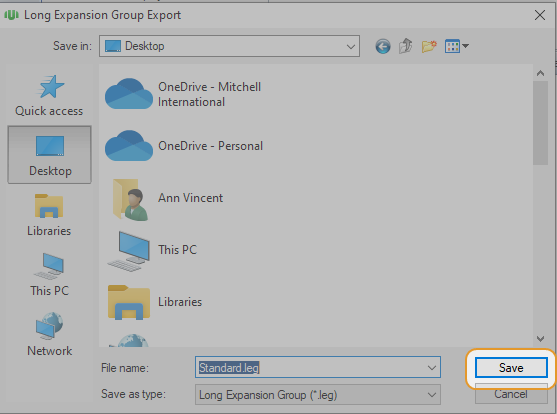The image size is (557, 414).
Task: Go up one folder level
Action: pyautogui.click(x=406, y=46)
